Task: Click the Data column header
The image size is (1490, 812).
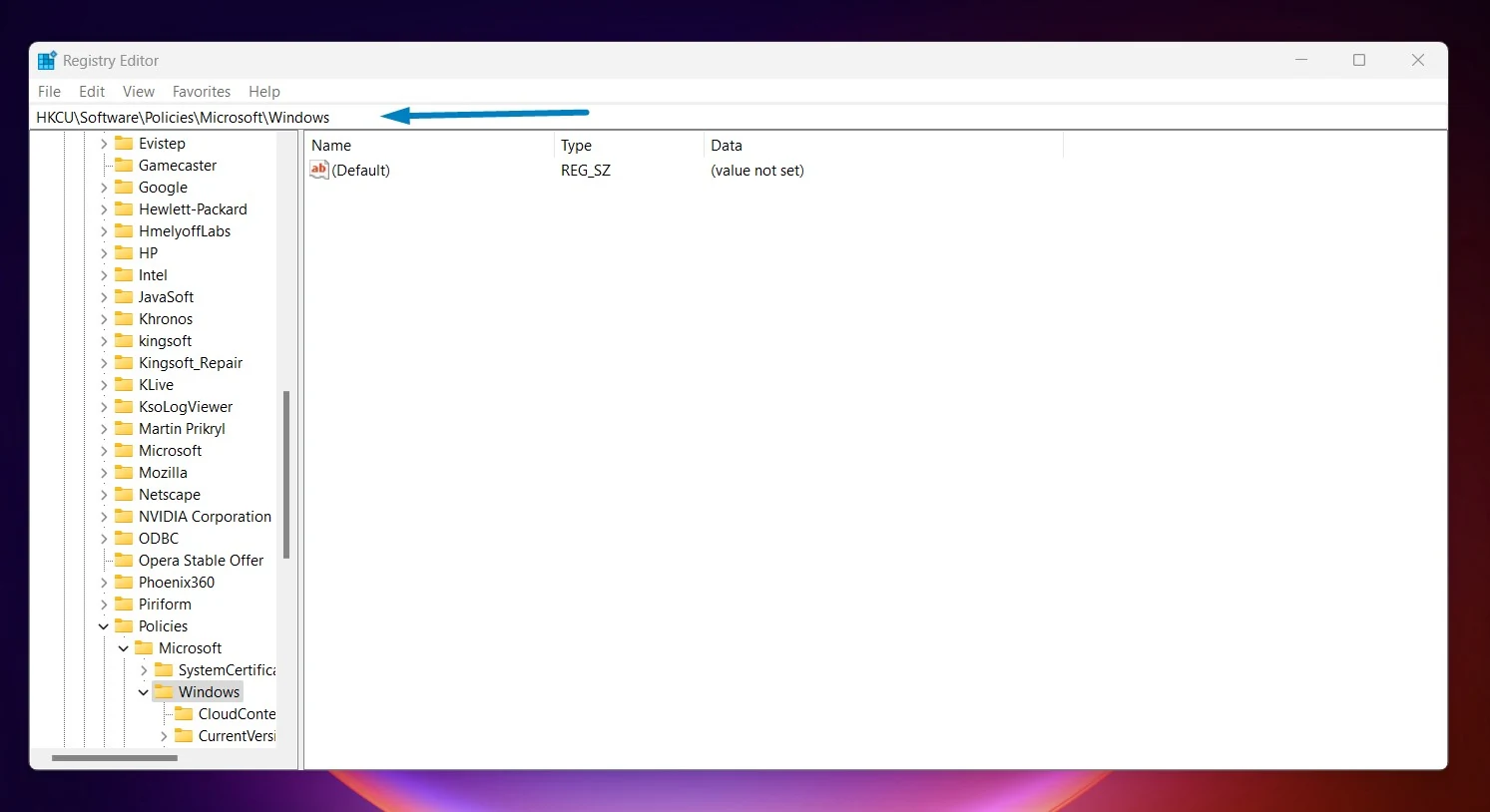Action: (x=883, y=146)
